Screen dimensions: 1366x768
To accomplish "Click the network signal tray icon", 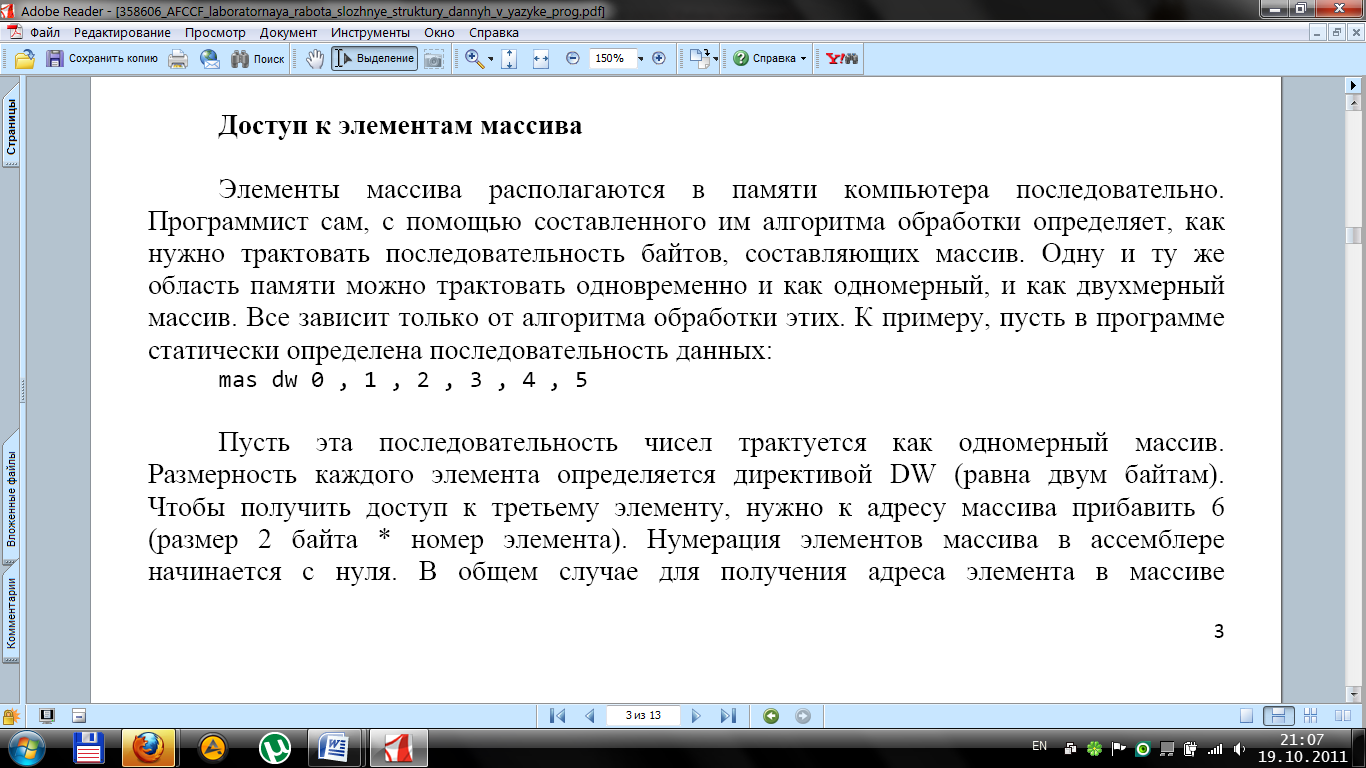I will pos(1216,748).
